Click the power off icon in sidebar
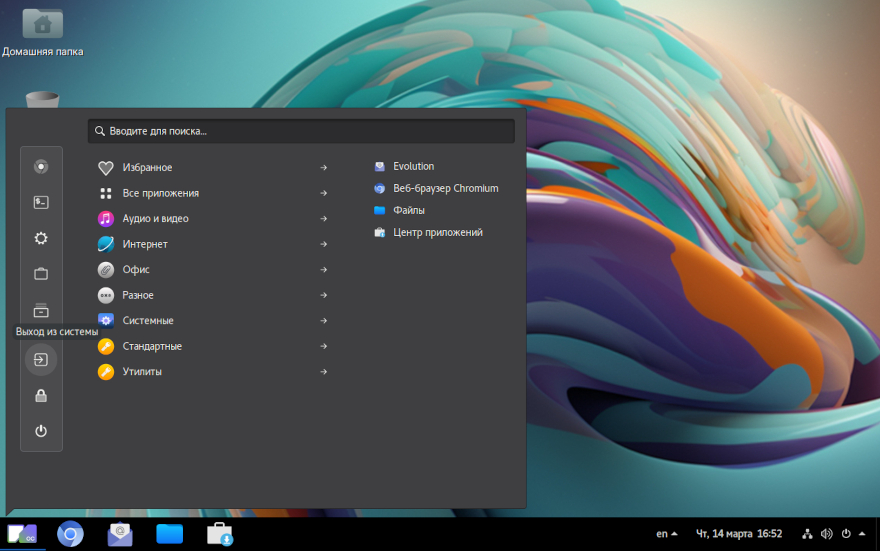Image resolution: width=880 pixels, height=551 pixels. (x=41, y=431)
